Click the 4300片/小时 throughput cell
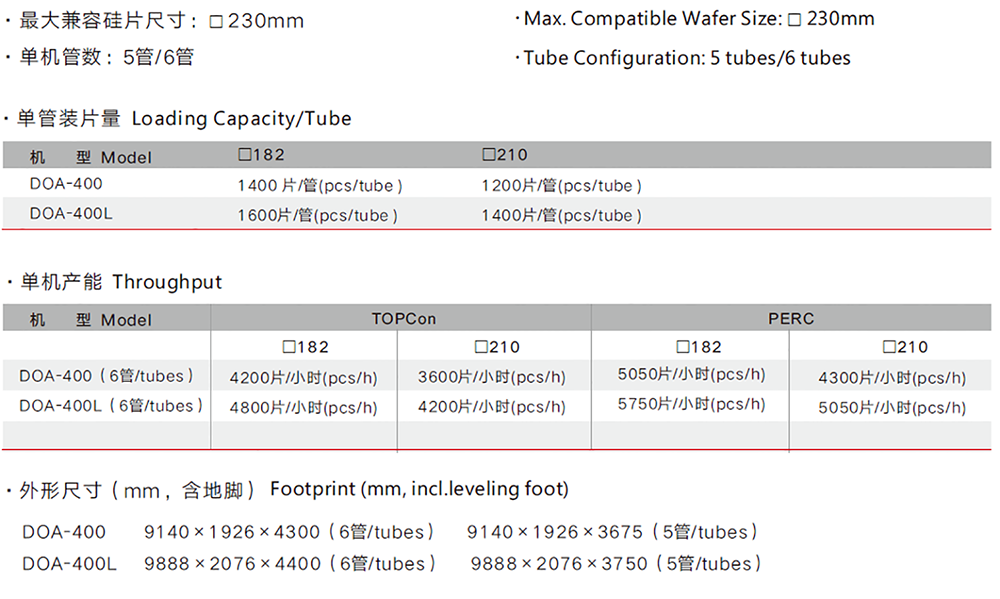1000x599 pixels. [x=892, y=377]
